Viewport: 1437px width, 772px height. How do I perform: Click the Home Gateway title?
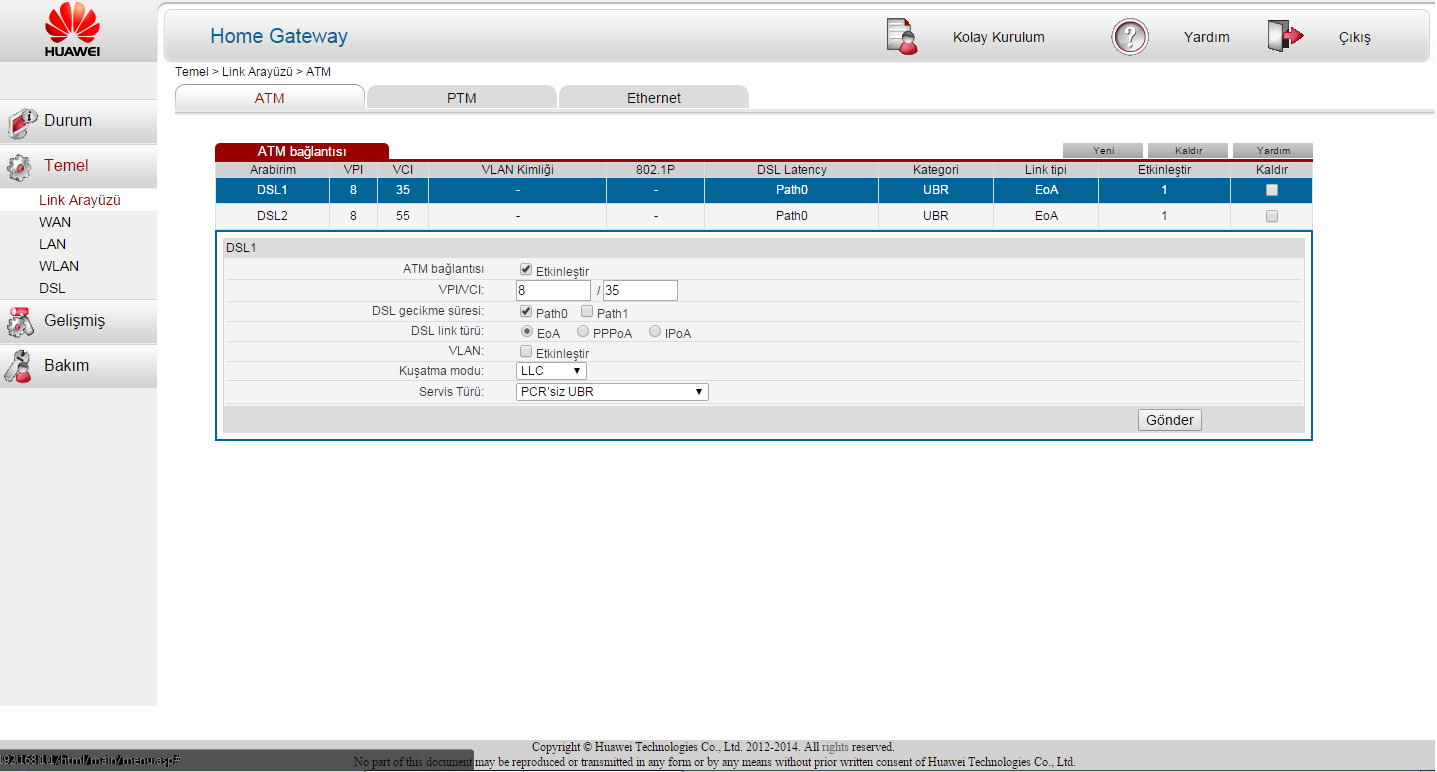click(x=279, y=36)
